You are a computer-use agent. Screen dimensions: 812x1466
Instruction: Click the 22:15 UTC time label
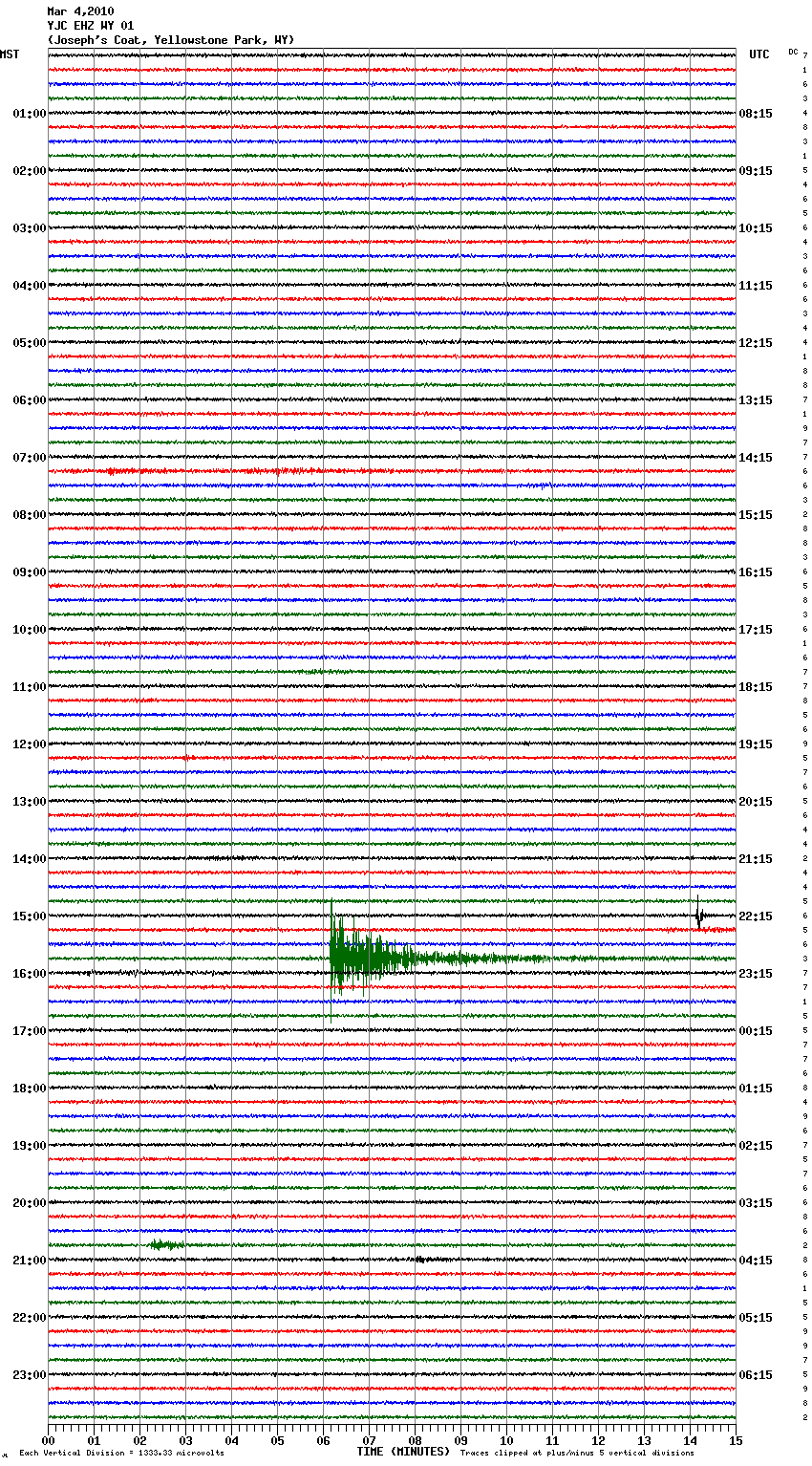[x=756, y=916]
